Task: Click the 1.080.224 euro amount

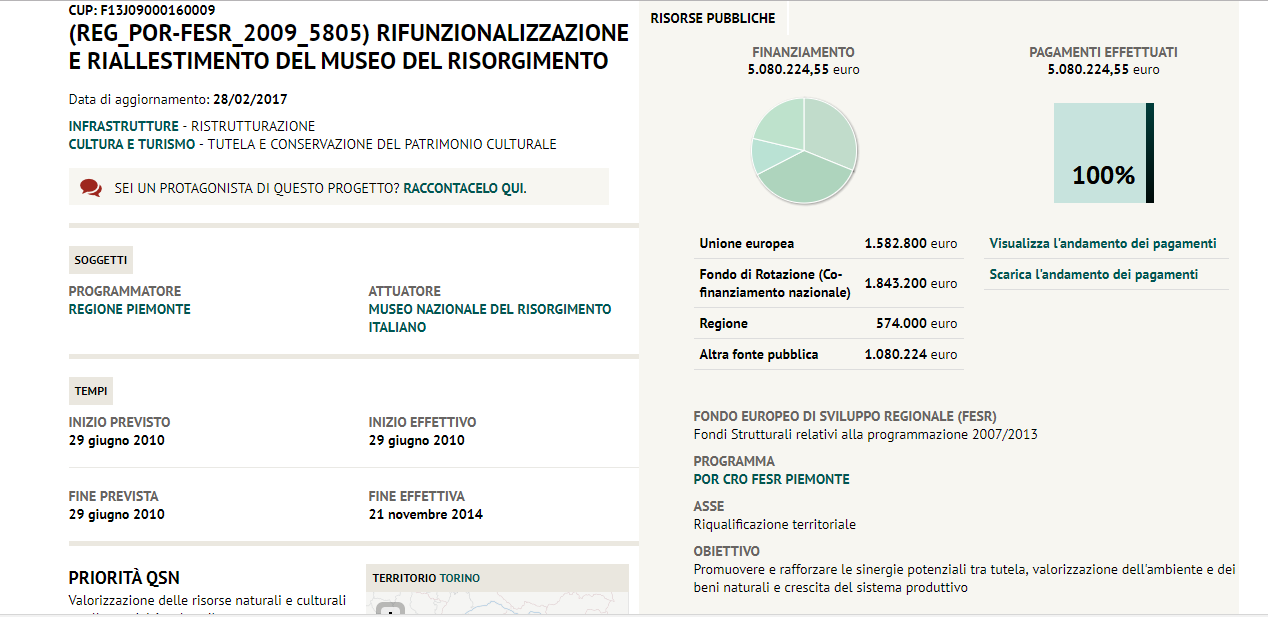Action: [911, 354]
